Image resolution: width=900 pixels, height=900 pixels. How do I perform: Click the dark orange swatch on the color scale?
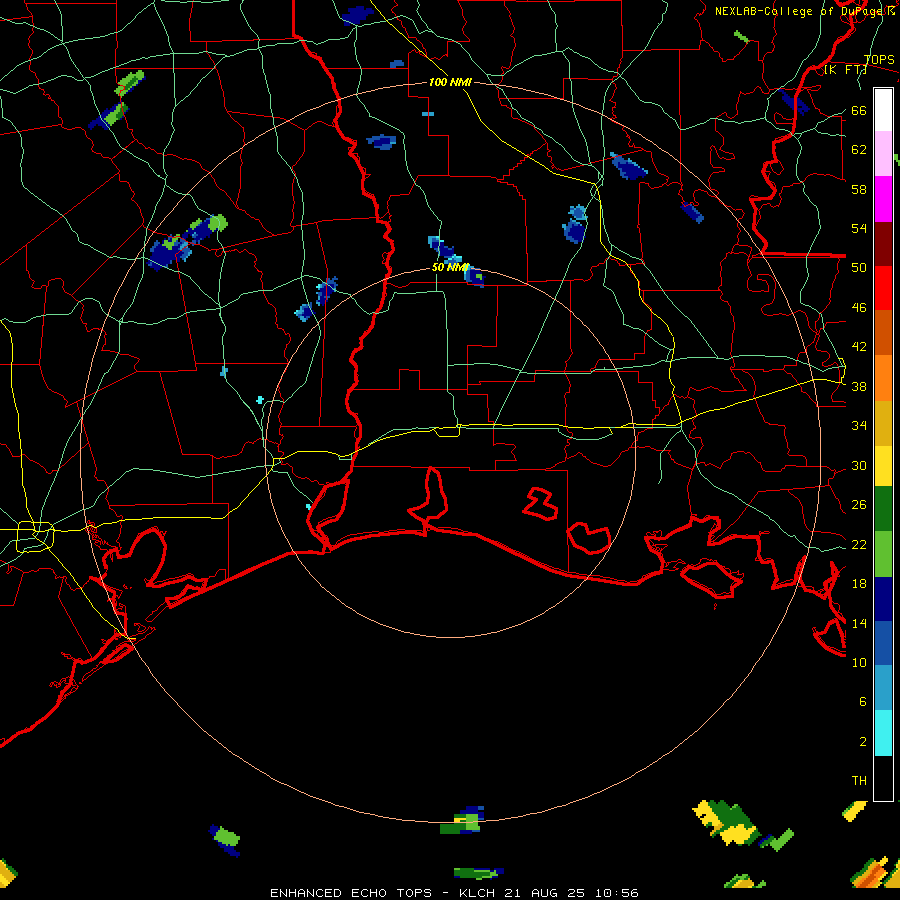[x=883, y=333]
